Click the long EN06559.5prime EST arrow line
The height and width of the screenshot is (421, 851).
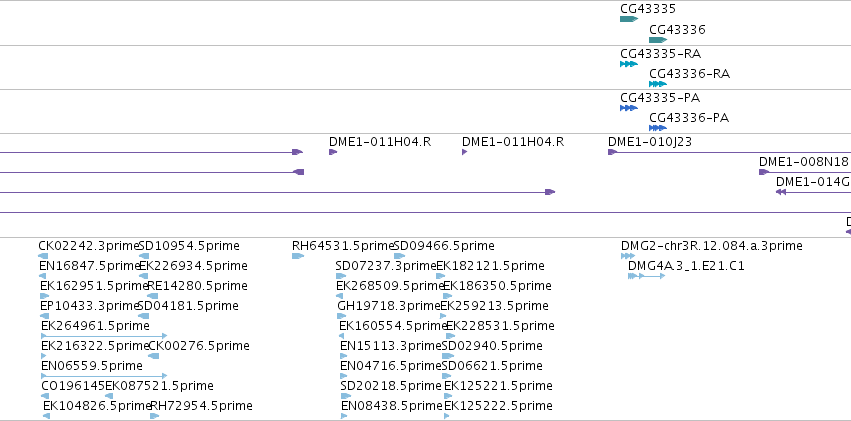tap(104, 376)
